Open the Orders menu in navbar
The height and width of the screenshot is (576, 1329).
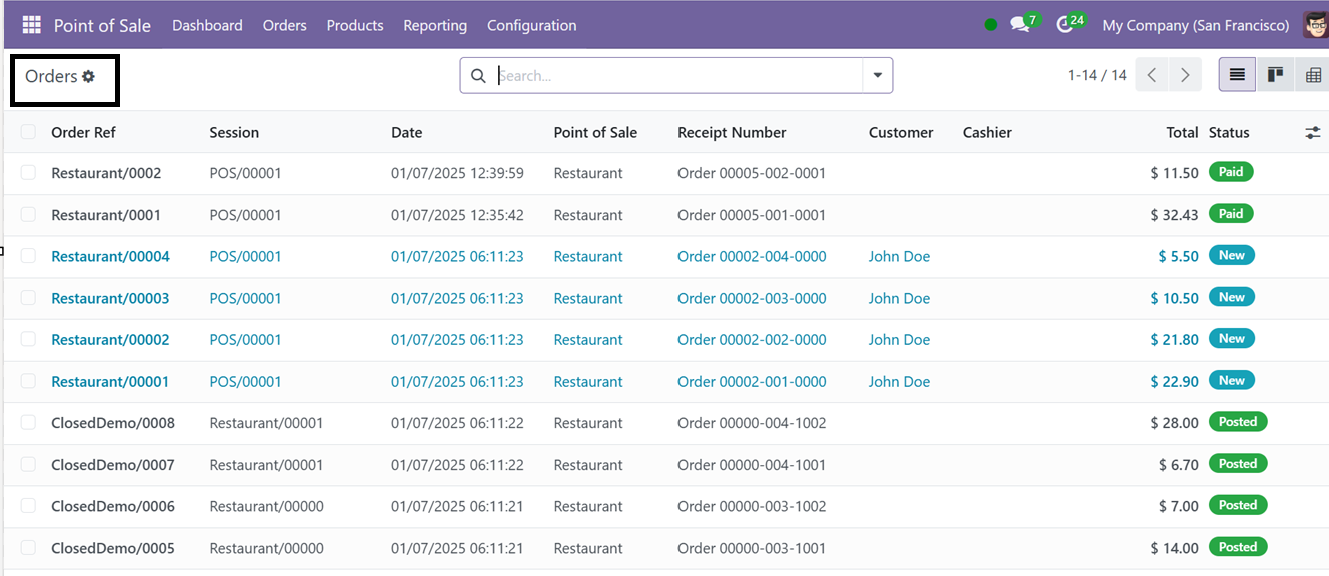point(285,25)
